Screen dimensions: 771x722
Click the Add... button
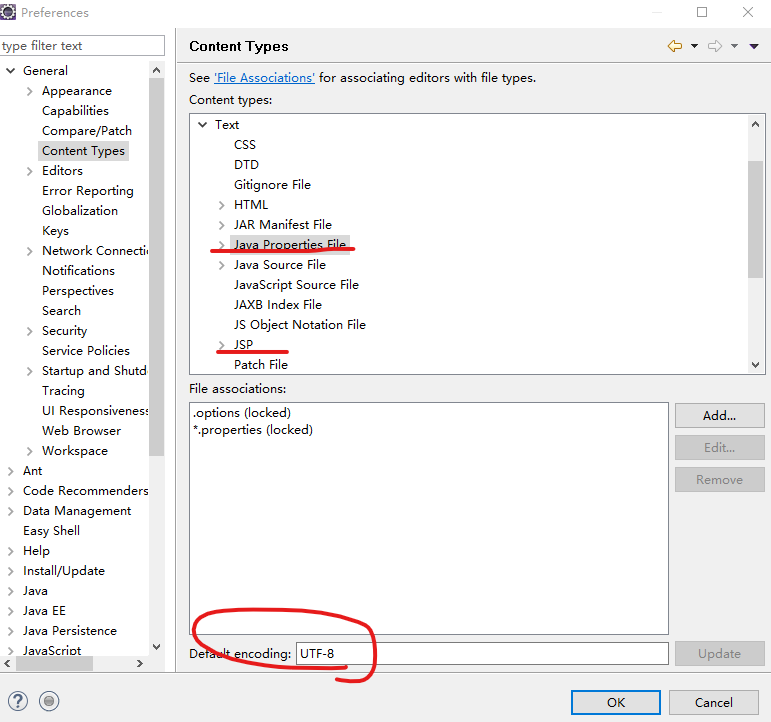click(x=719, y=415)
